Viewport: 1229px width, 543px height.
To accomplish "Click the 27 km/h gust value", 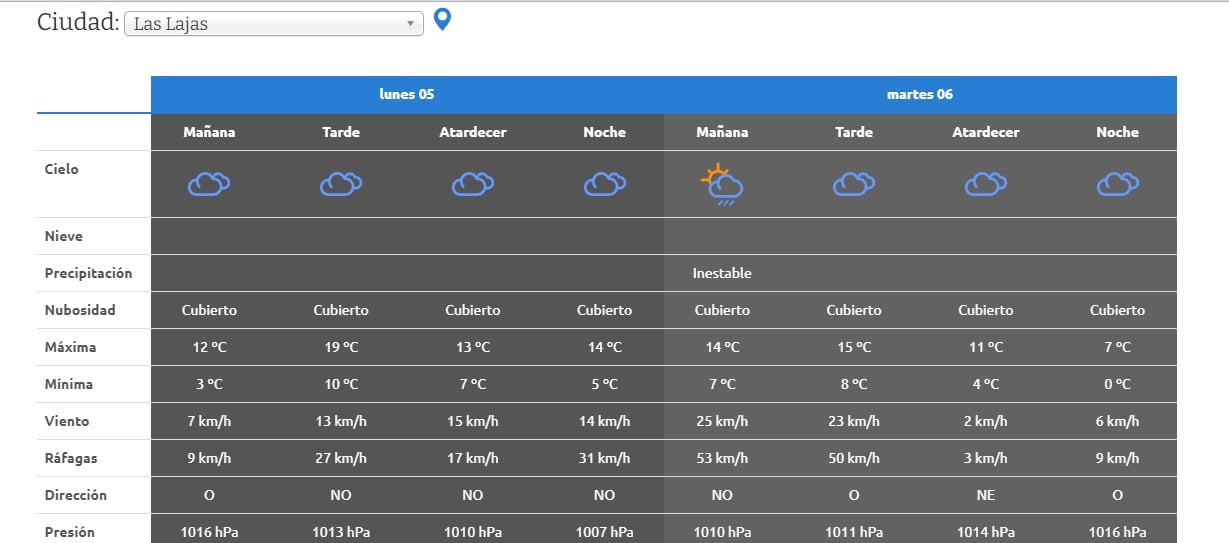I will coord(341,458).
